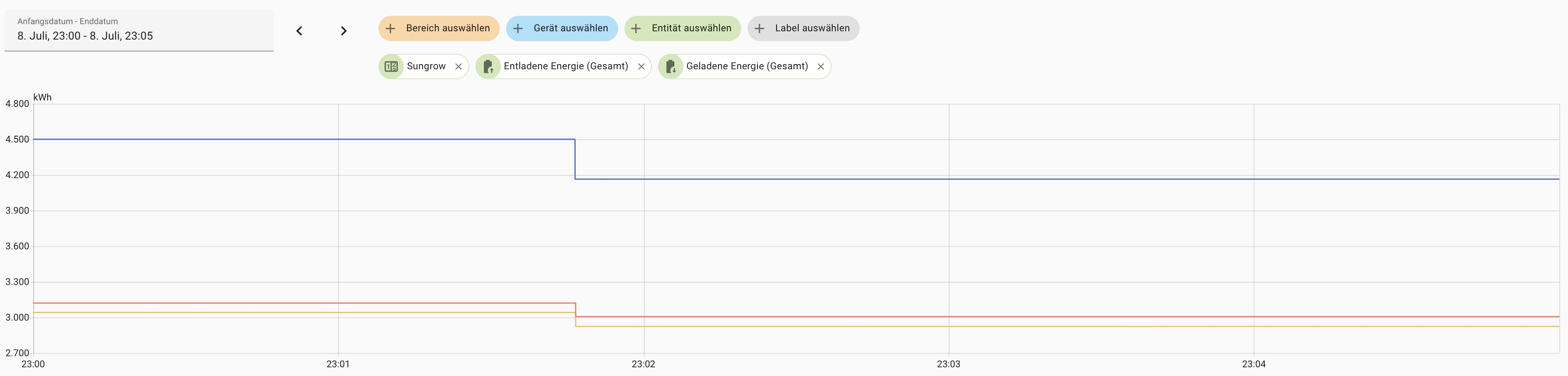Remove the Geladene Energie (Gesamt) chip

click(x=820, y=67)
